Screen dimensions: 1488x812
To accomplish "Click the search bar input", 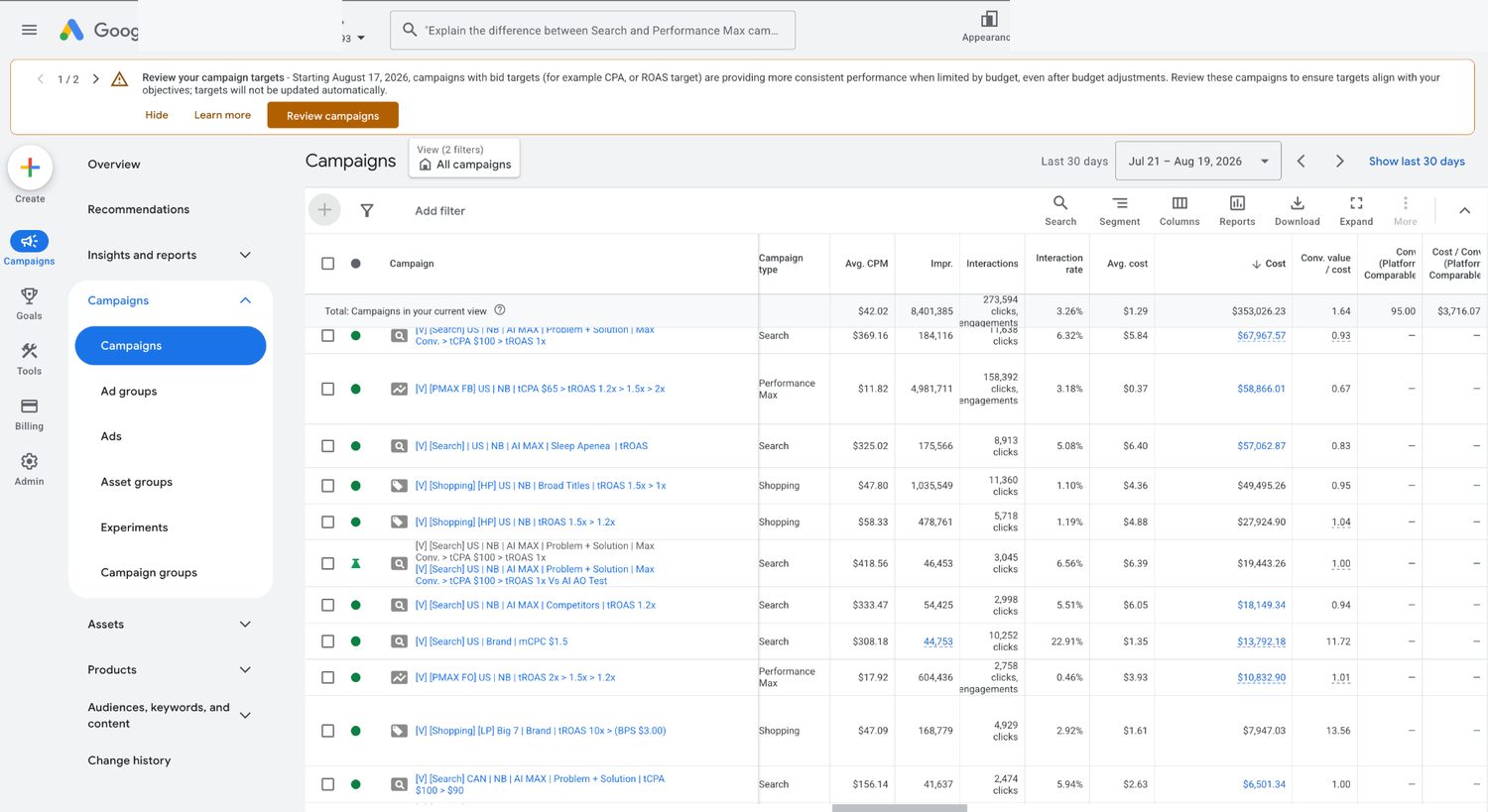I will point(592,30).
